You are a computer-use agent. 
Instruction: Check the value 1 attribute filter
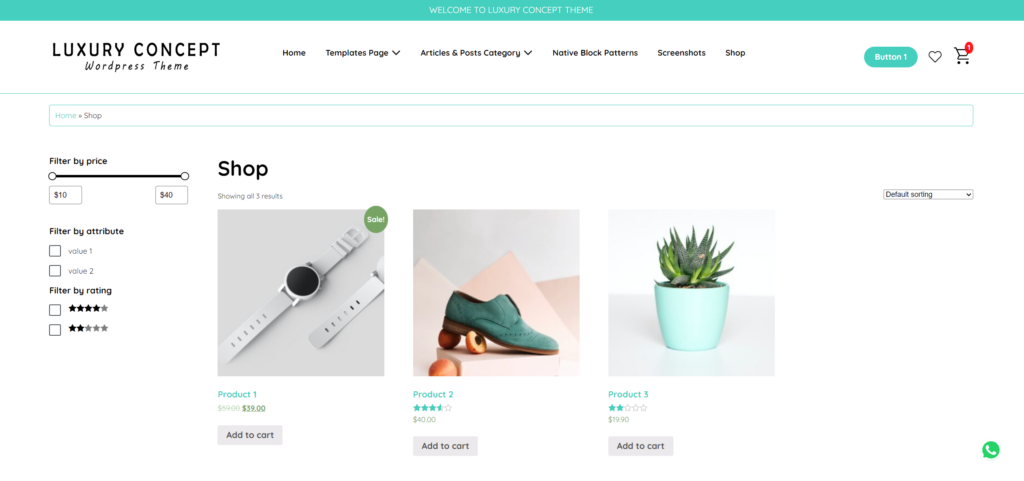pos(55,251)
